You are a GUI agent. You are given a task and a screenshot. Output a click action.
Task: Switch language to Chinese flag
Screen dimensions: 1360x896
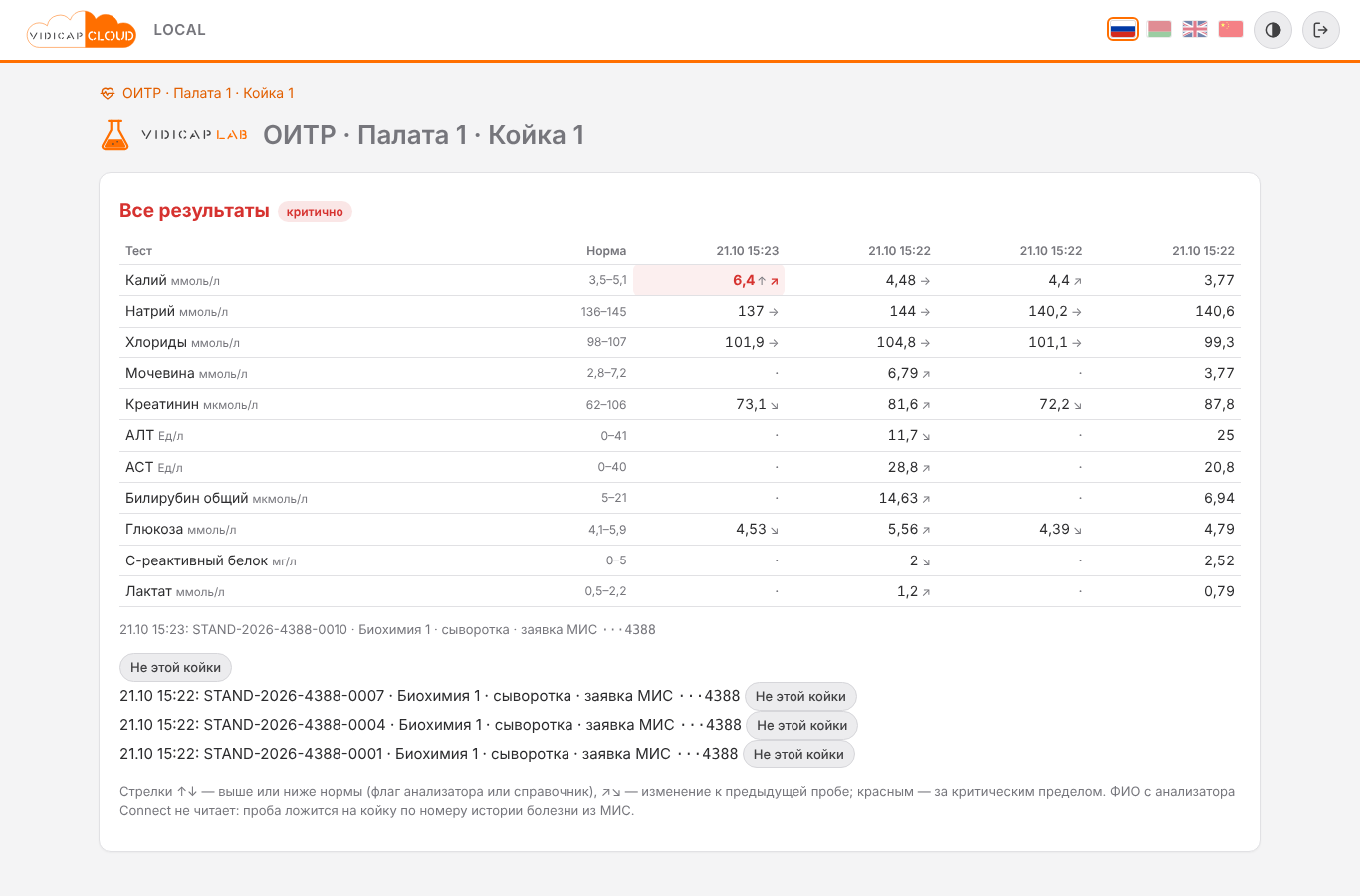[1231, 29]
